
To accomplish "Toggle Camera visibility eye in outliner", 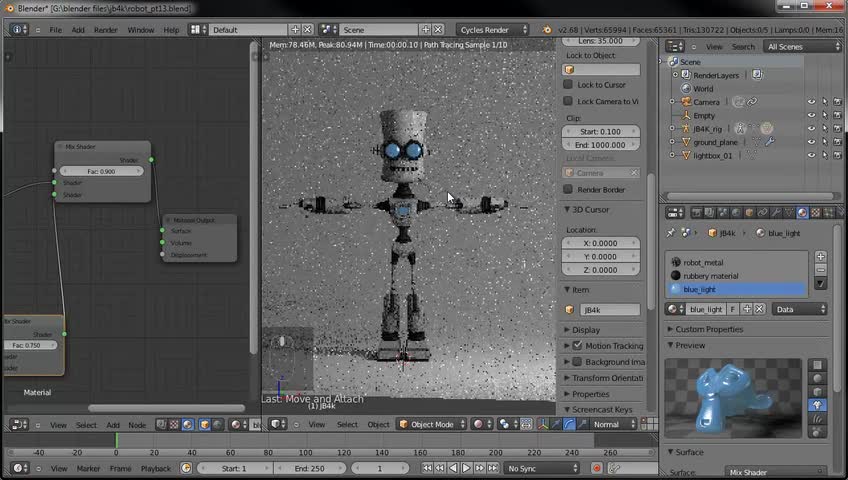I will tap(811, 102).
